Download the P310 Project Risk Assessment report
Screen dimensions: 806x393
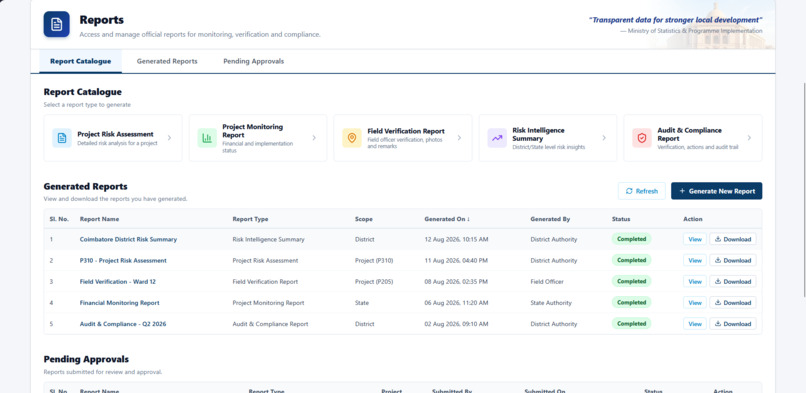pyautogui.click(x=733, y=260)
